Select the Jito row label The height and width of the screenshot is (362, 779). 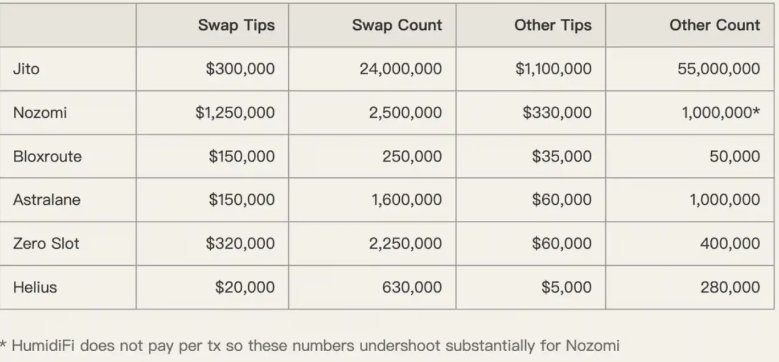[x=26, y=69]
